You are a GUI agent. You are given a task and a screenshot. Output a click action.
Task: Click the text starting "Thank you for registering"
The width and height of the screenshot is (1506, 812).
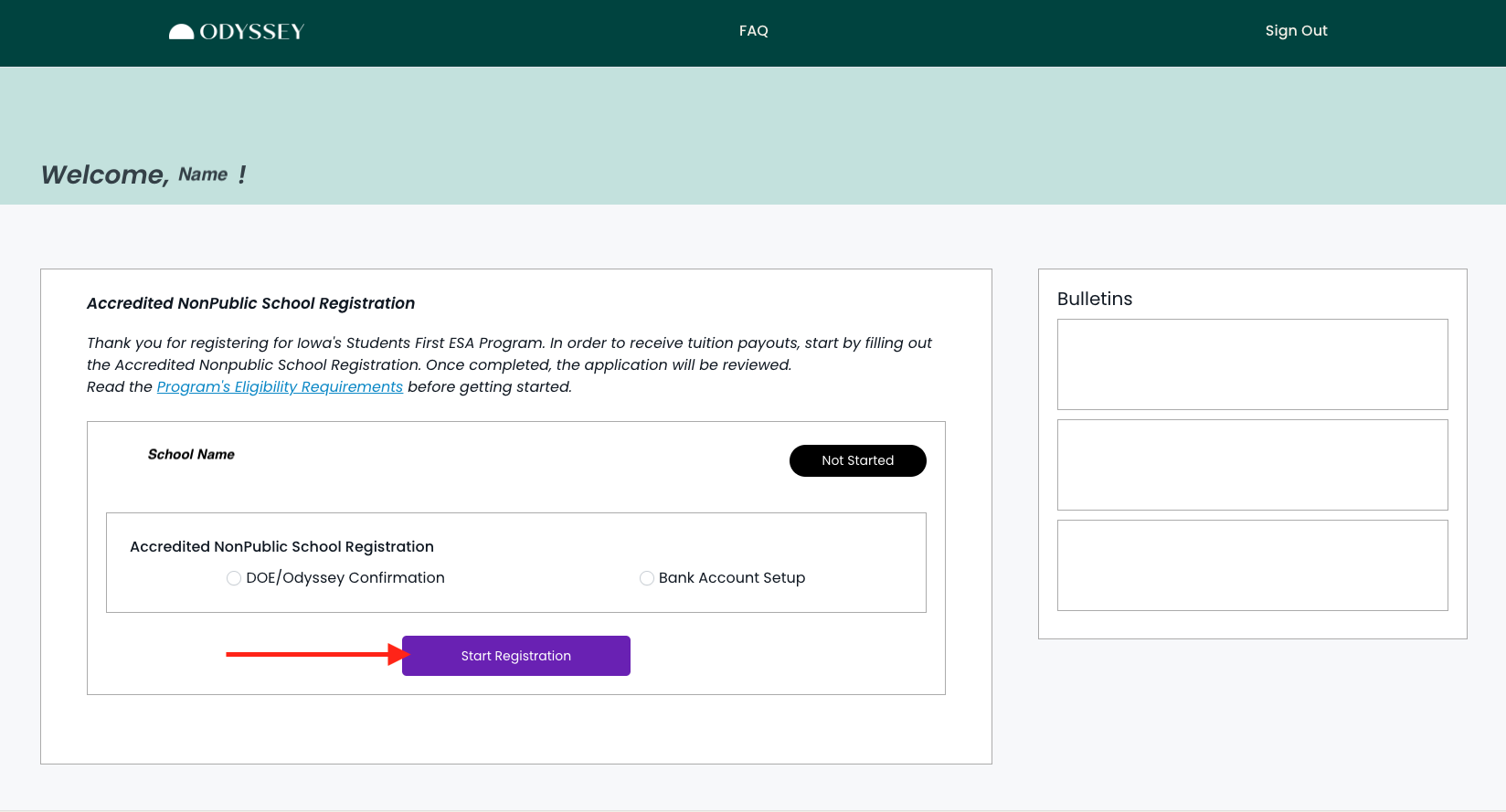[x=509, y=364]
